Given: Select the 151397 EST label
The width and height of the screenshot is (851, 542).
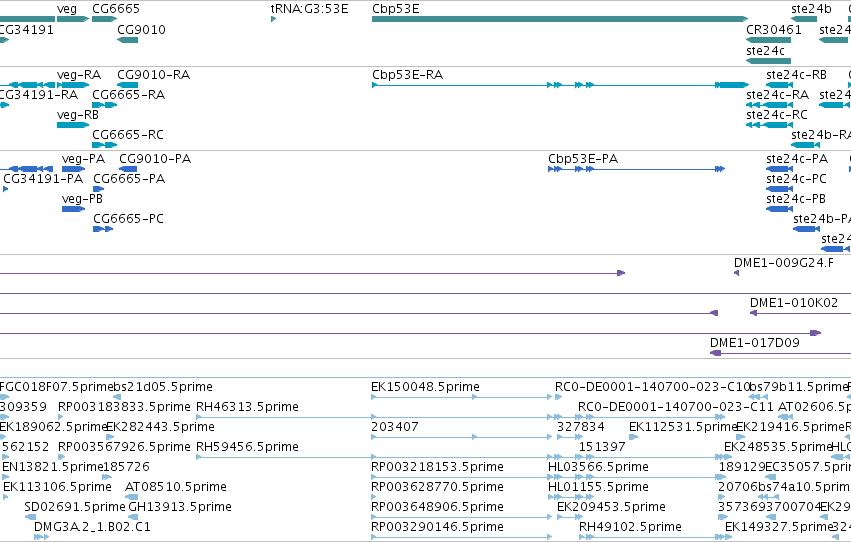Looking at the screenshot, I should click(x=602, y=447).
